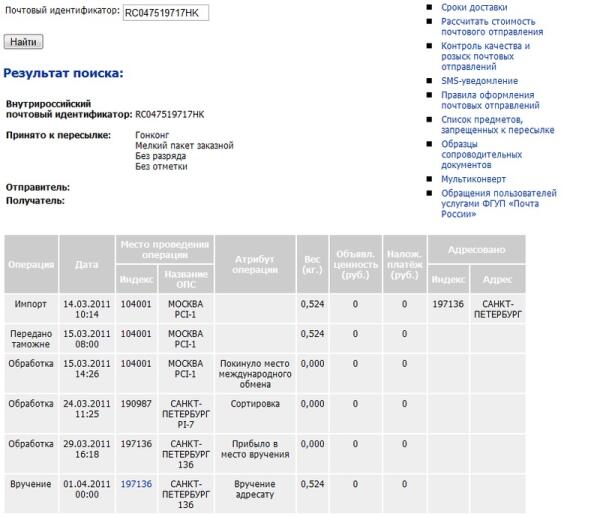This screenshot has height=517, width=600.
Task: Click the Результат поиска heading
Action: pos(63,73)
